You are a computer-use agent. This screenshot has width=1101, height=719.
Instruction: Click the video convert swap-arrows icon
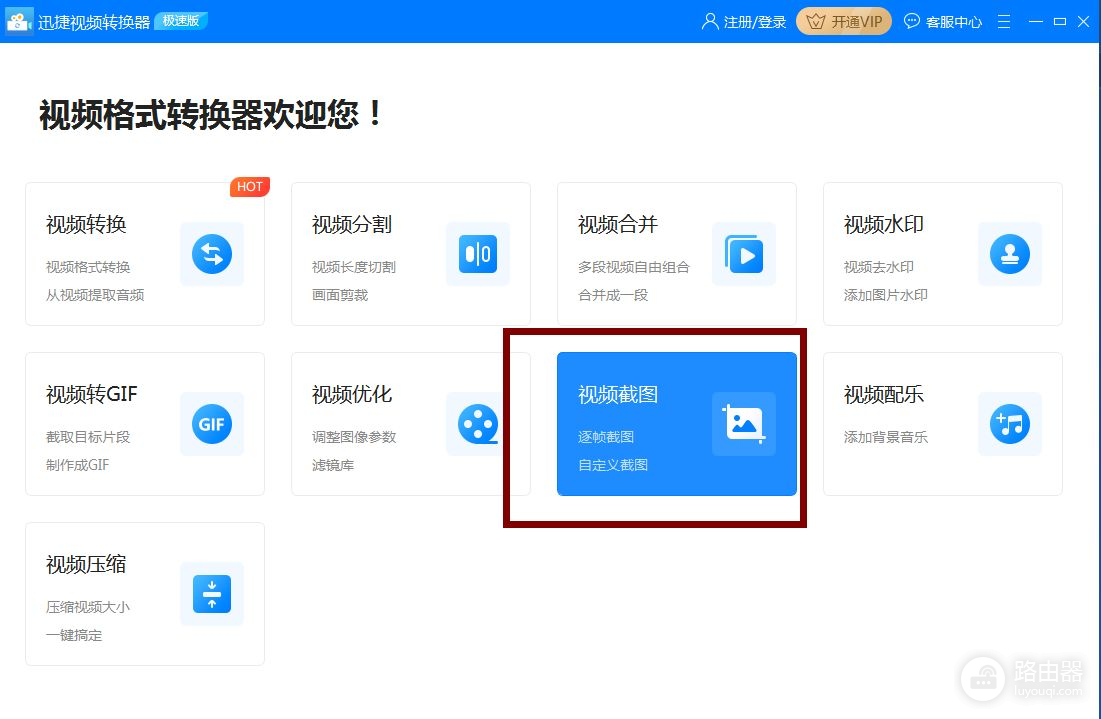pos(211,254)
